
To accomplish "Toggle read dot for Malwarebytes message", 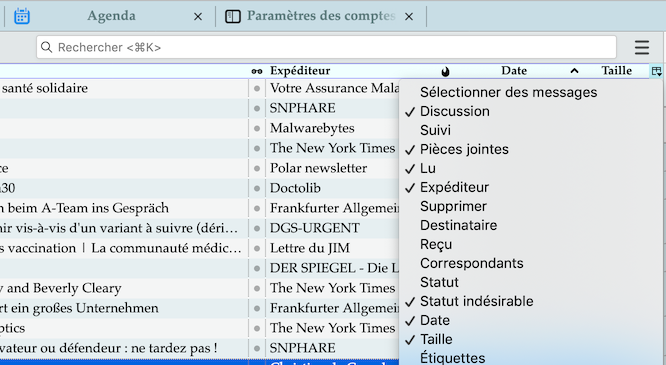I will pos(257,128).
